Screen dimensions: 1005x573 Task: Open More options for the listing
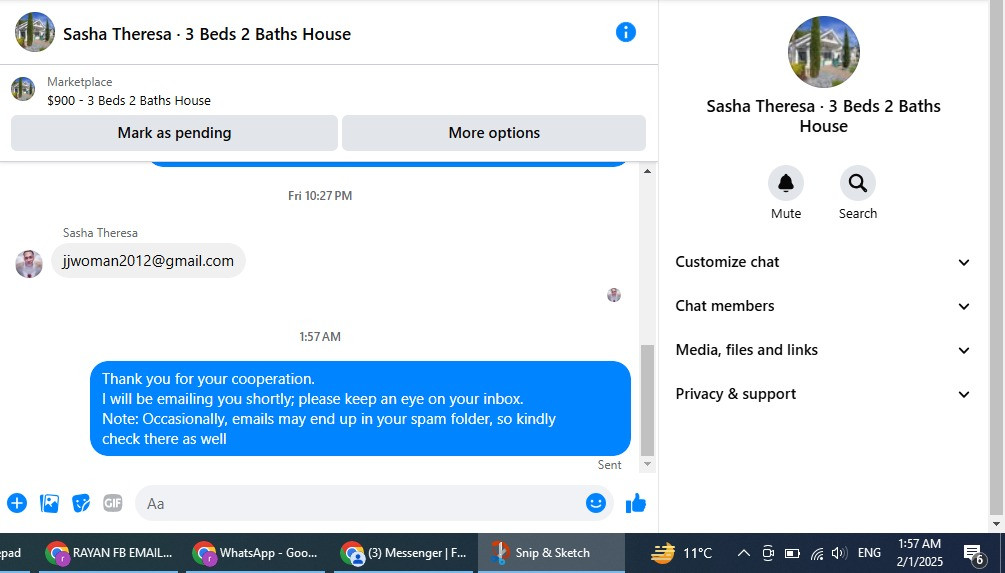494,133
